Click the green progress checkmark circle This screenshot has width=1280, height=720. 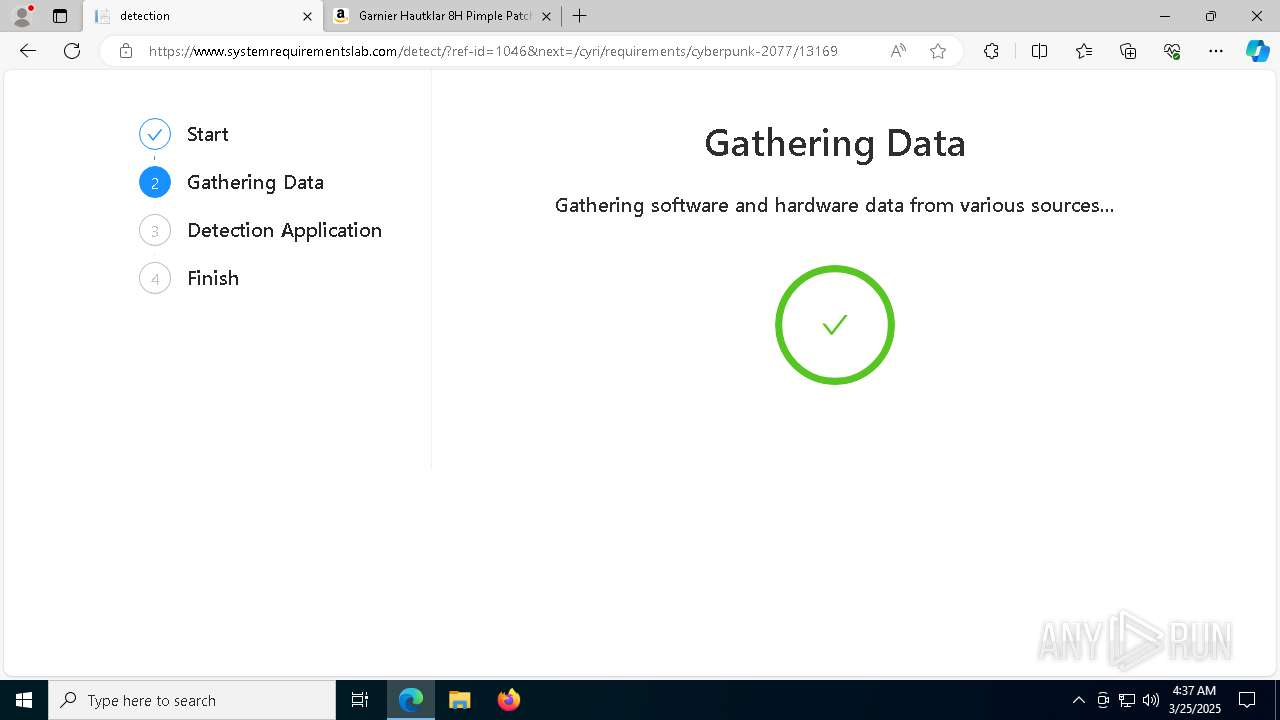click(835, 325)
